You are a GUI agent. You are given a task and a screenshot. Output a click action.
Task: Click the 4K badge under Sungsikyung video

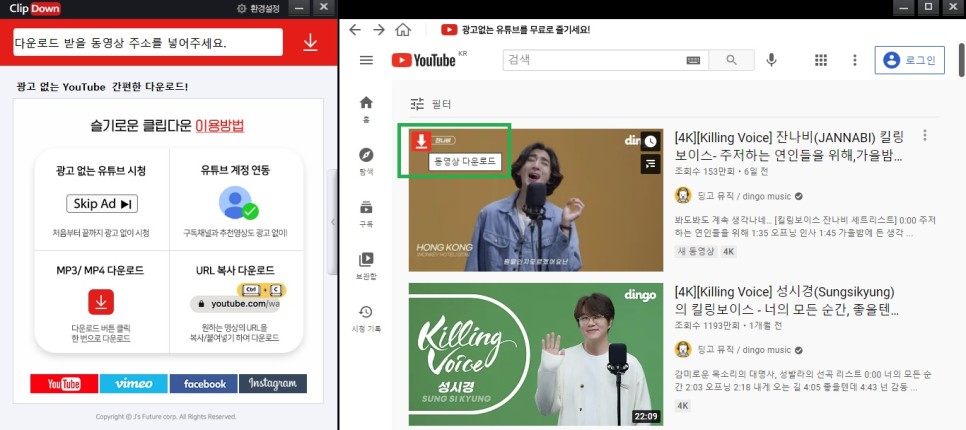click(x=683, y=405)
